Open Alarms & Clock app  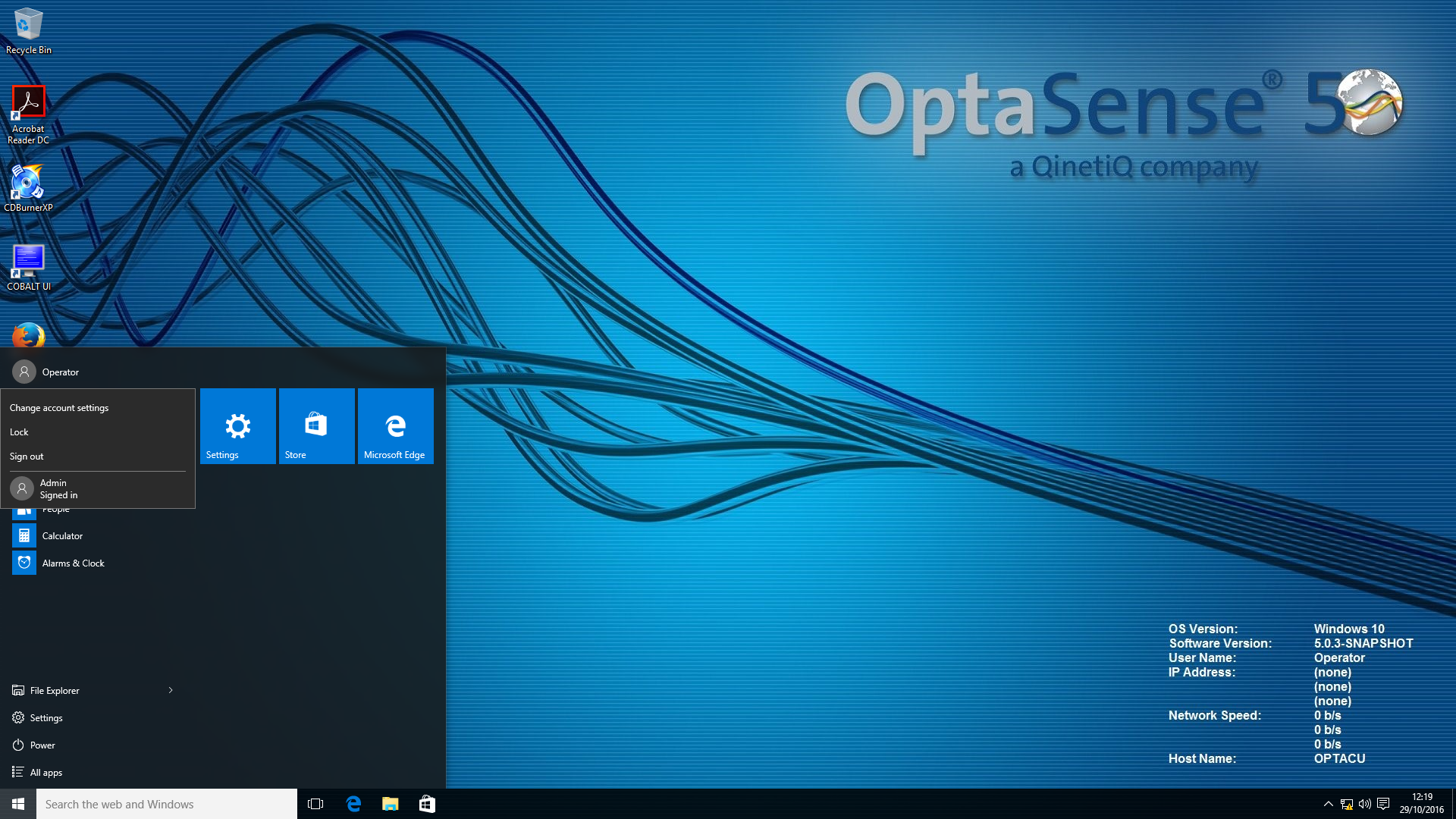coord(73,563)
